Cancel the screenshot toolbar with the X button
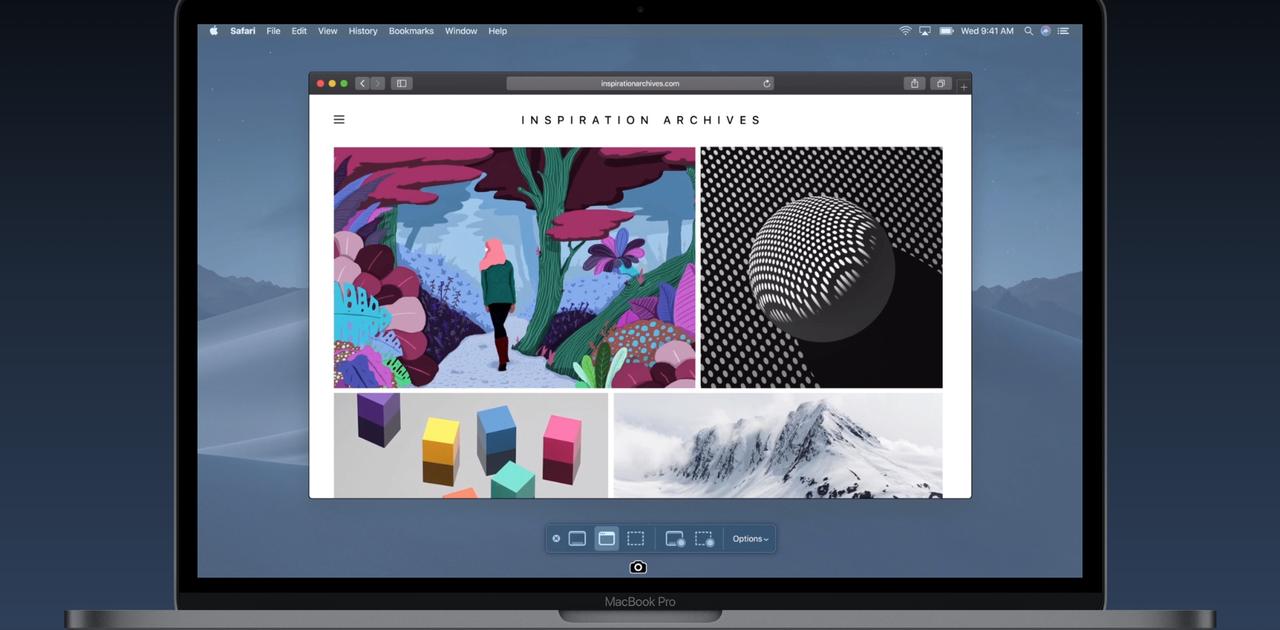 (557, 538)
